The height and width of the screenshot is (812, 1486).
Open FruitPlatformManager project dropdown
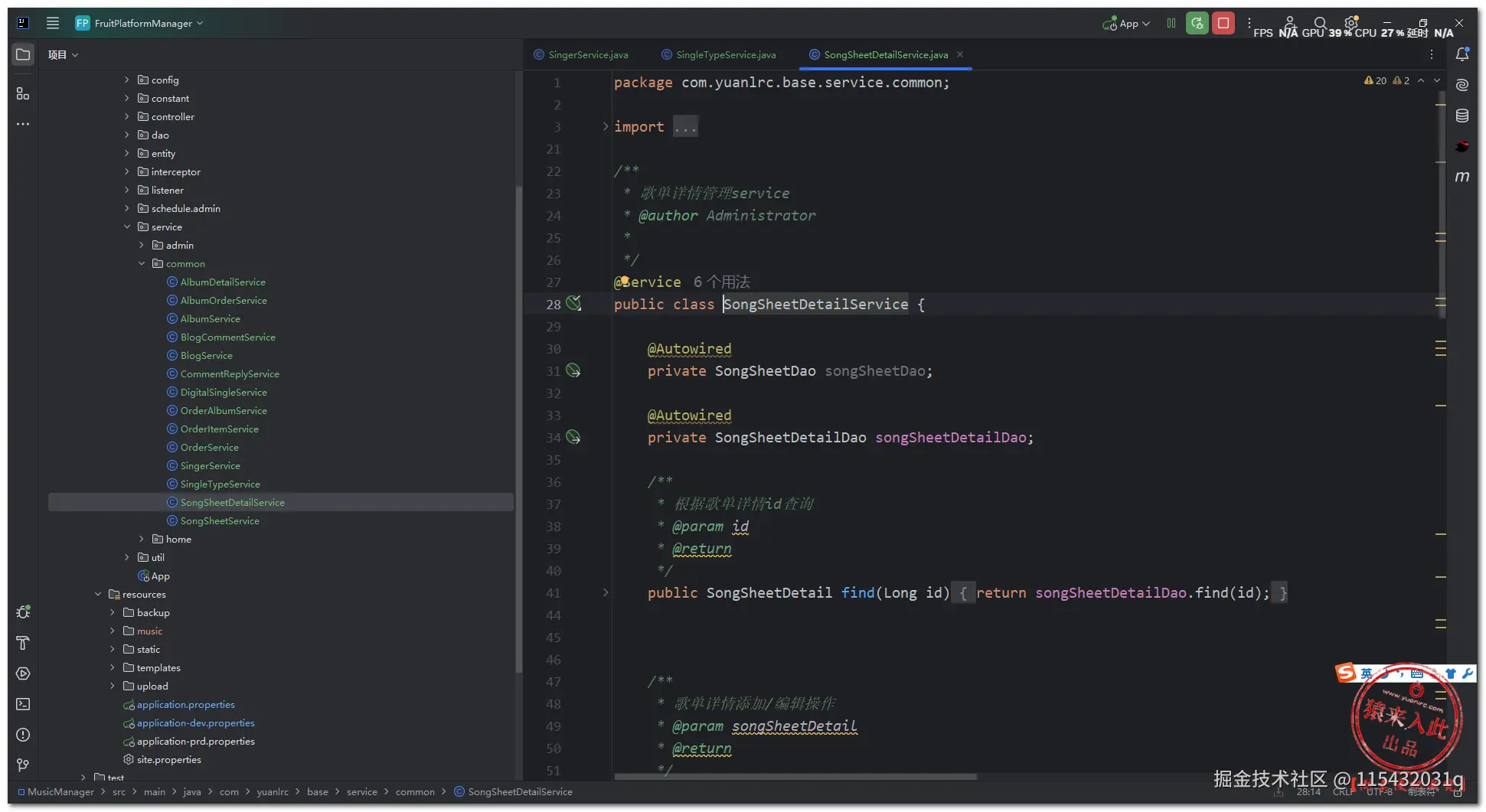(139, 23)
